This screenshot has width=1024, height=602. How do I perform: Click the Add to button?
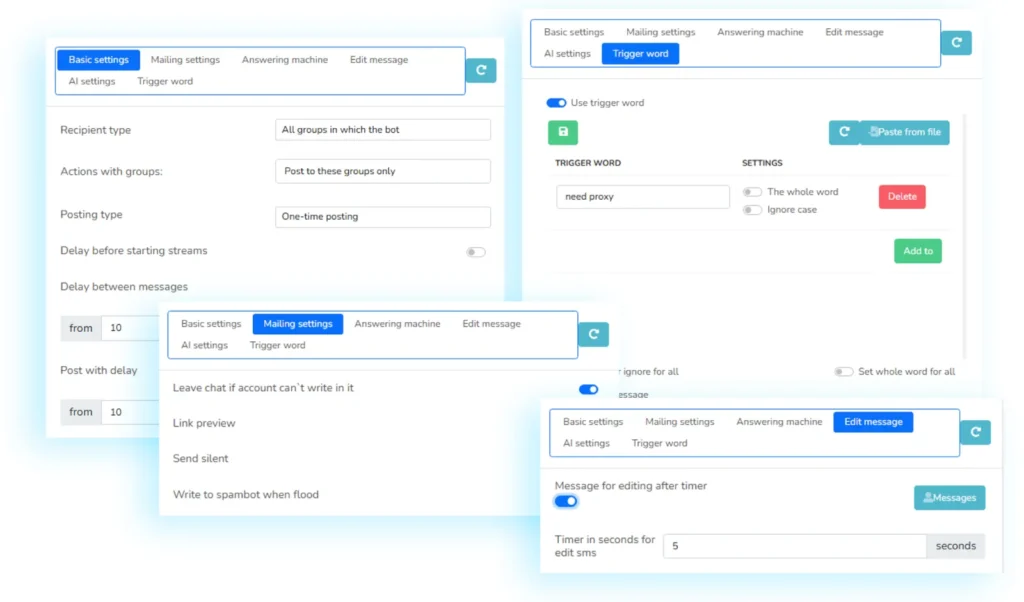coord(917,251)
